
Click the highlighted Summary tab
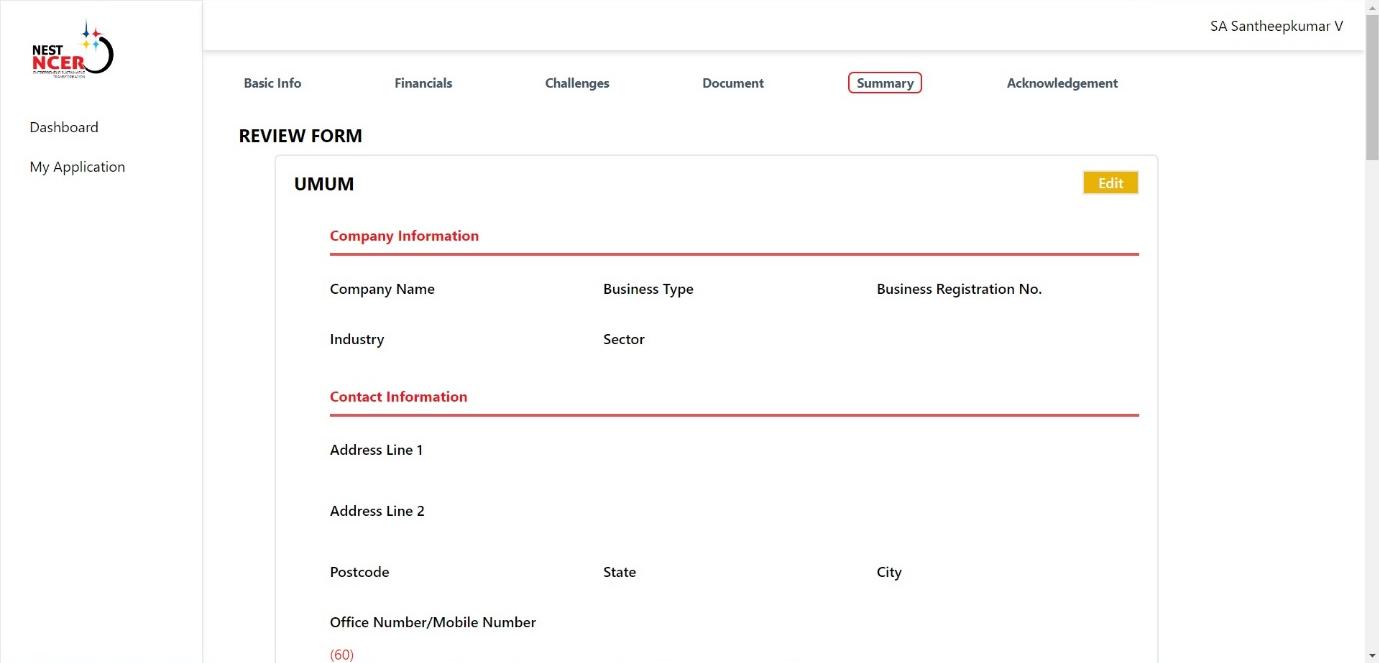884,83
